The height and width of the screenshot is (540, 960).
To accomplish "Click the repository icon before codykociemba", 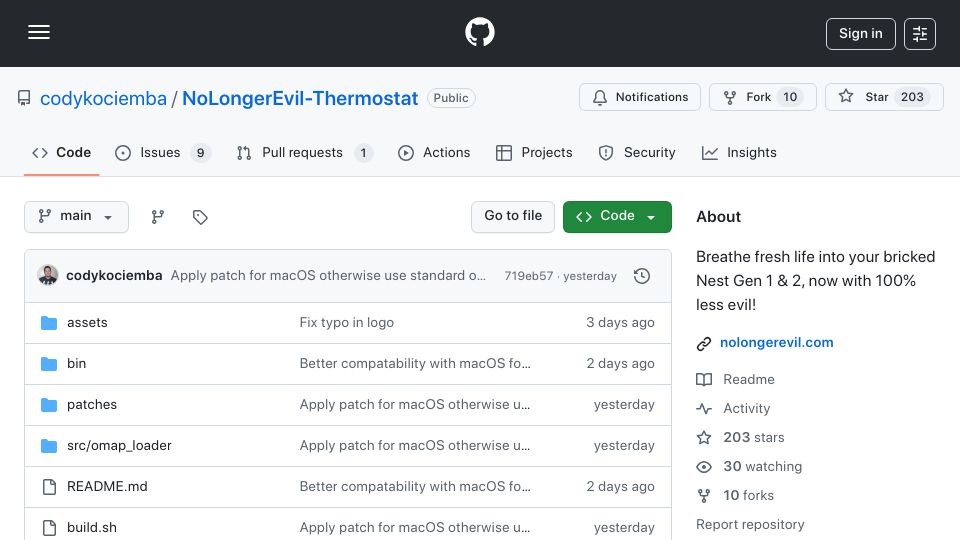I will [x=24, y=98].
